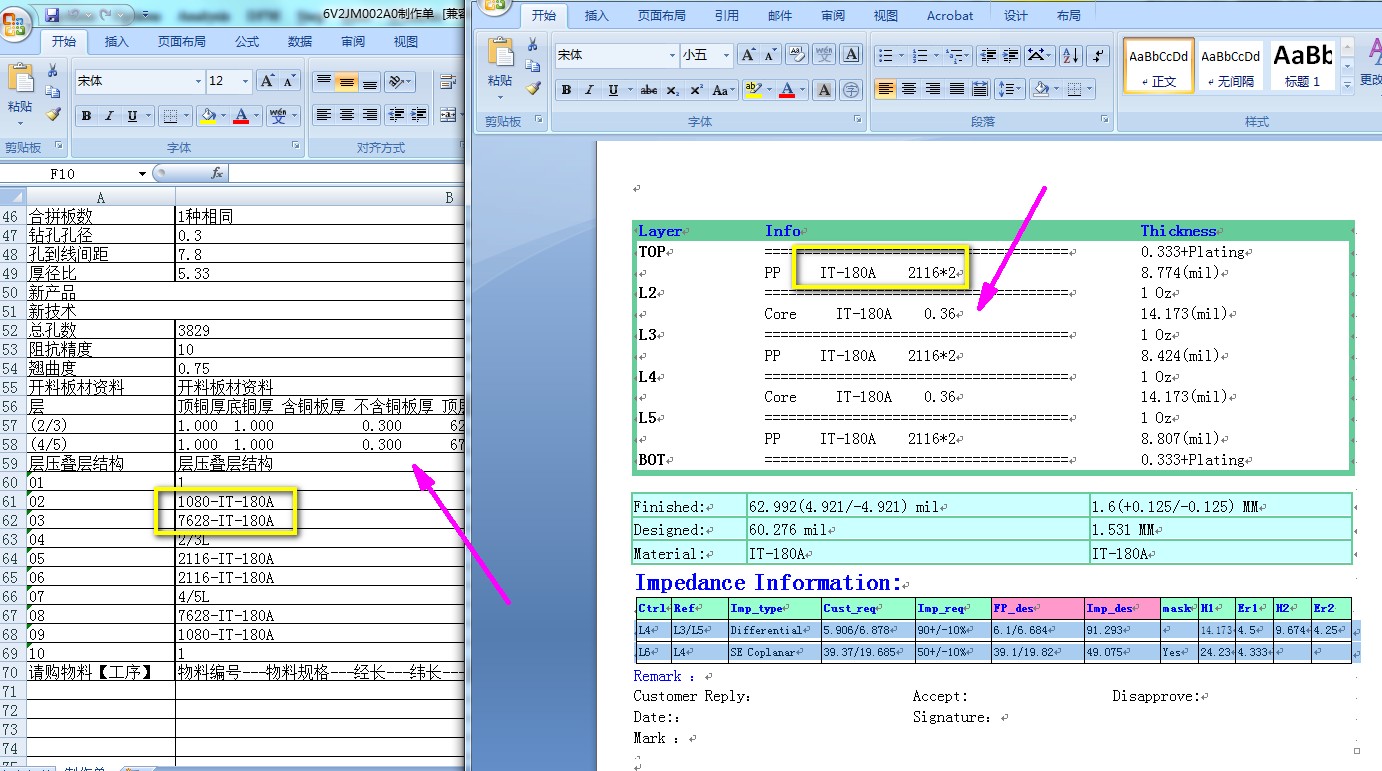This screenshot has width=1382, height=771.
Task: Toggle Excel middle vertical alignment
Action: [347, 82]
